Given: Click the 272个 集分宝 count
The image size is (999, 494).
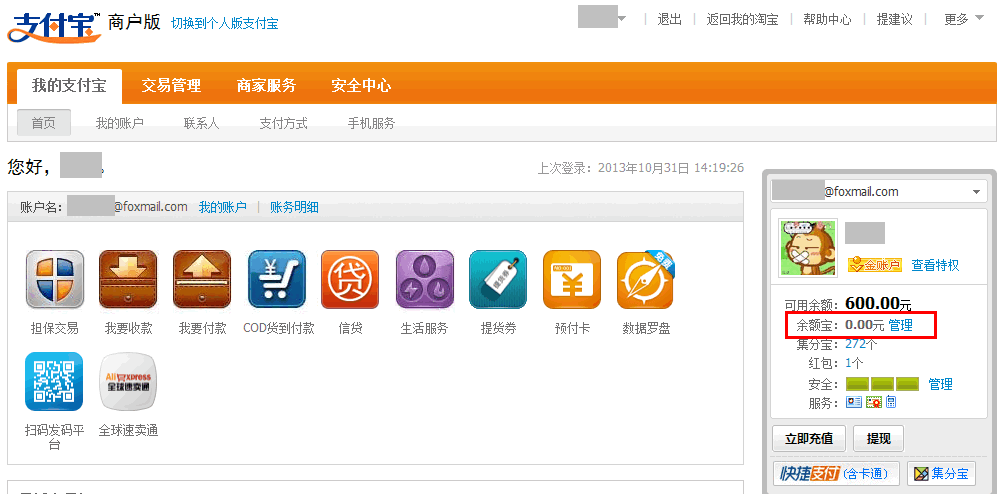Looking at the screenshot, I should pyautogui.click(x=861, y=344).
